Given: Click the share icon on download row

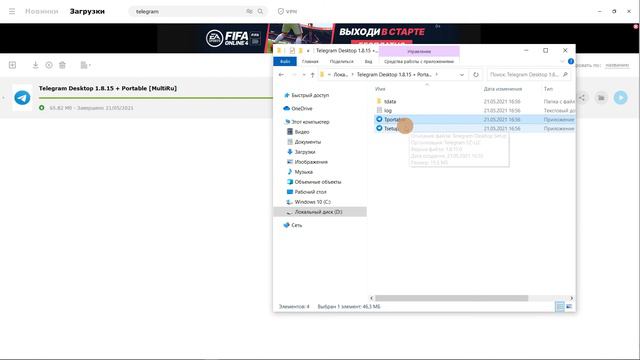Looking at the screenshot, I should pyautogui.click(x=582, y=98).
